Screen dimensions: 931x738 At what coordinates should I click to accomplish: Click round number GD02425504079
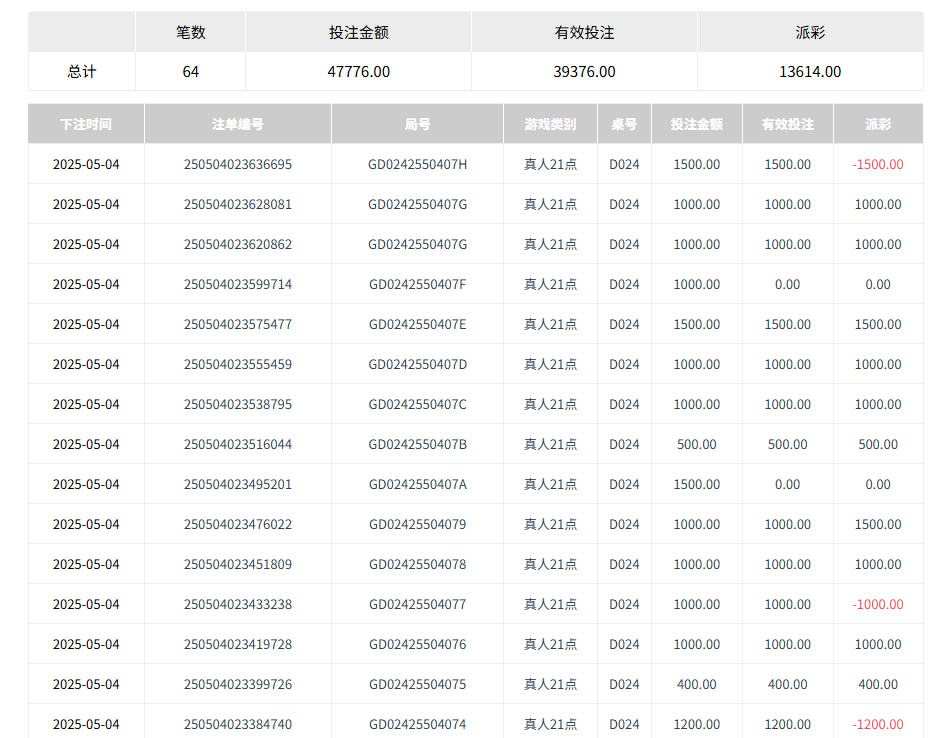tap(417, 524)
